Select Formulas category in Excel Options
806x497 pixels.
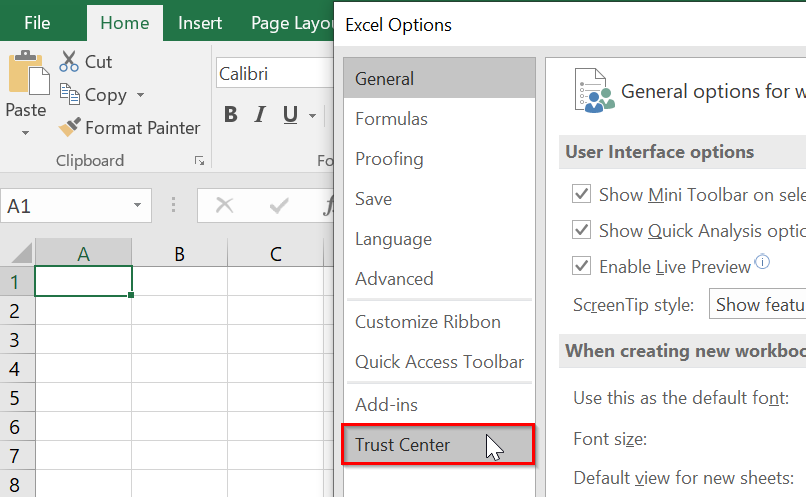click(439, 119)
